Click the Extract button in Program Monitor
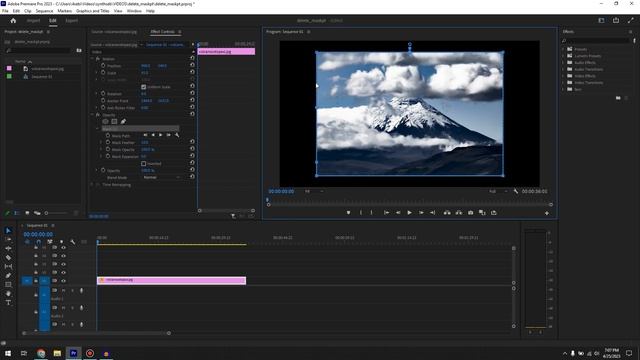 click(459, 213)
